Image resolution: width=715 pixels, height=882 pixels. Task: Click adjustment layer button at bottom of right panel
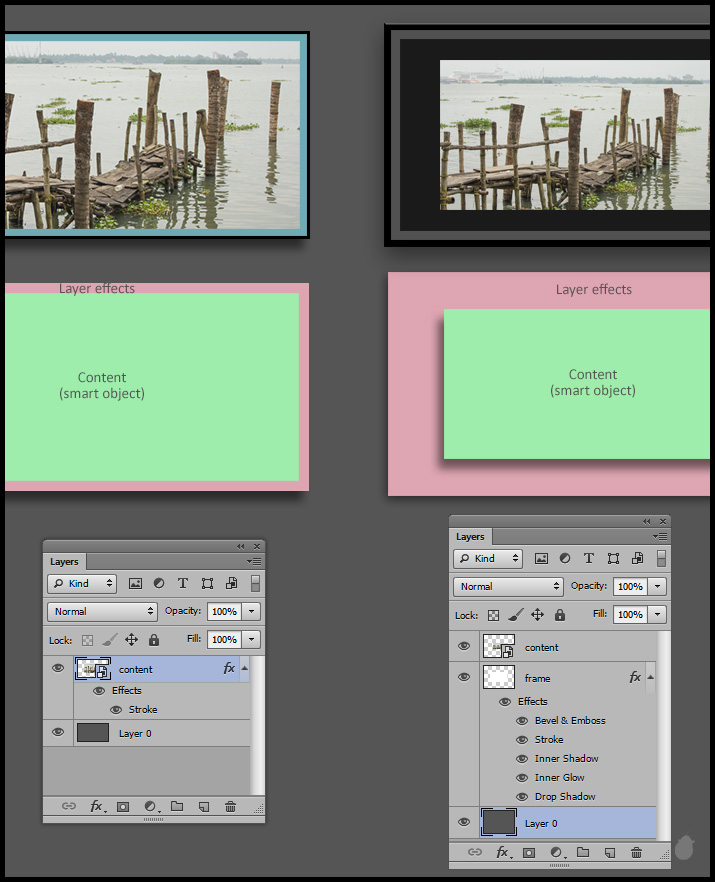click(556, 853)
